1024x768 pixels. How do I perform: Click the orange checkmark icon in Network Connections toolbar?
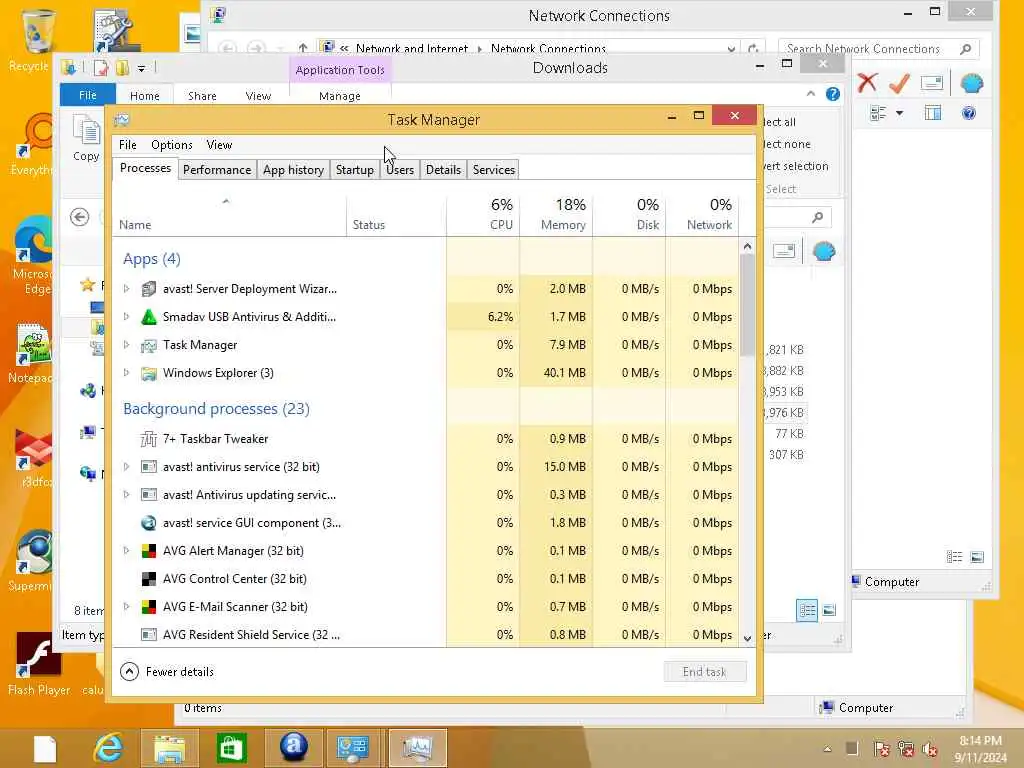tap(899, 83)
